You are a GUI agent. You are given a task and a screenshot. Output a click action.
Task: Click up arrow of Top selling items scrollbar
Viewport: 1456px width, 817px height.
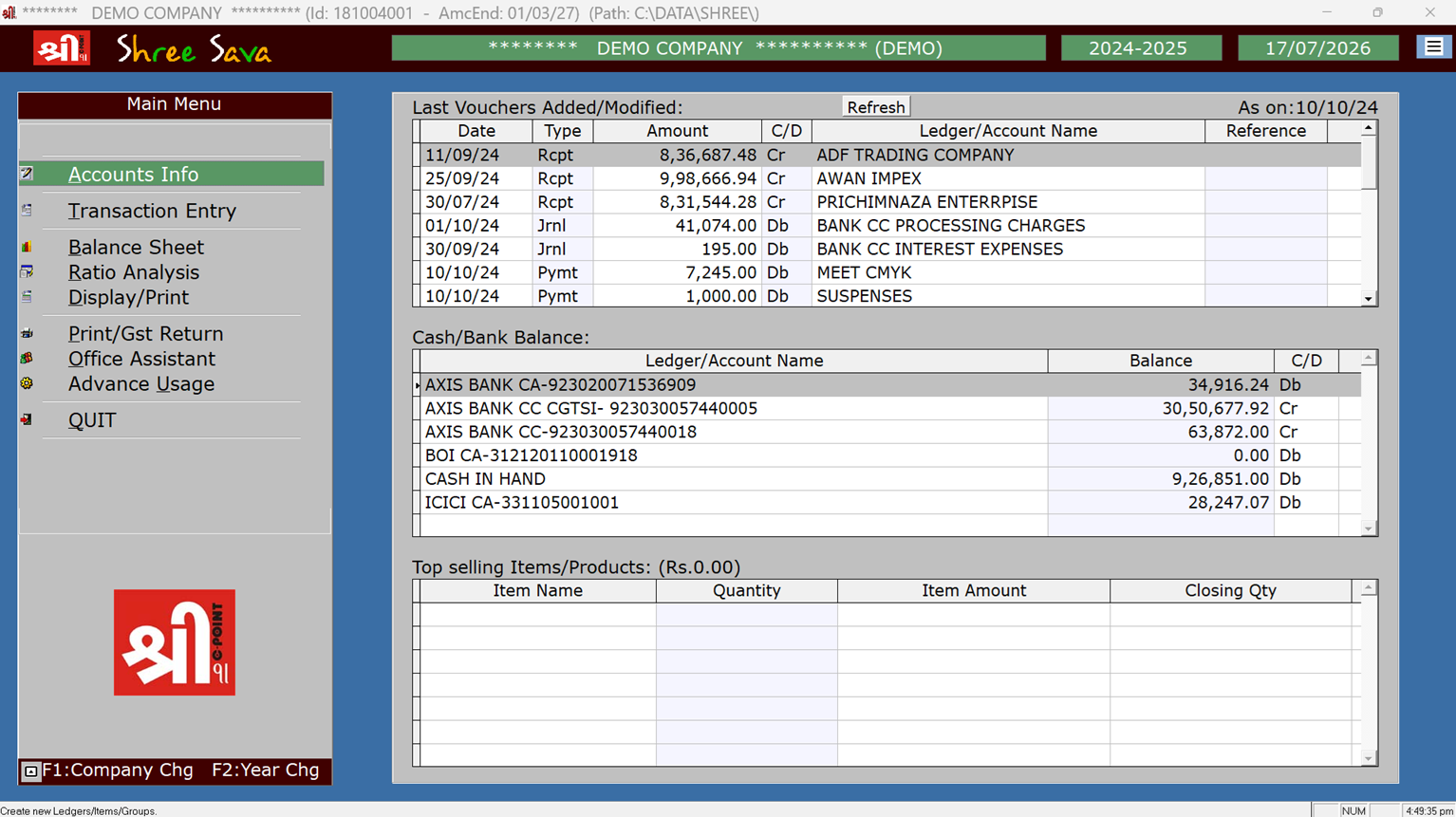1368,588
